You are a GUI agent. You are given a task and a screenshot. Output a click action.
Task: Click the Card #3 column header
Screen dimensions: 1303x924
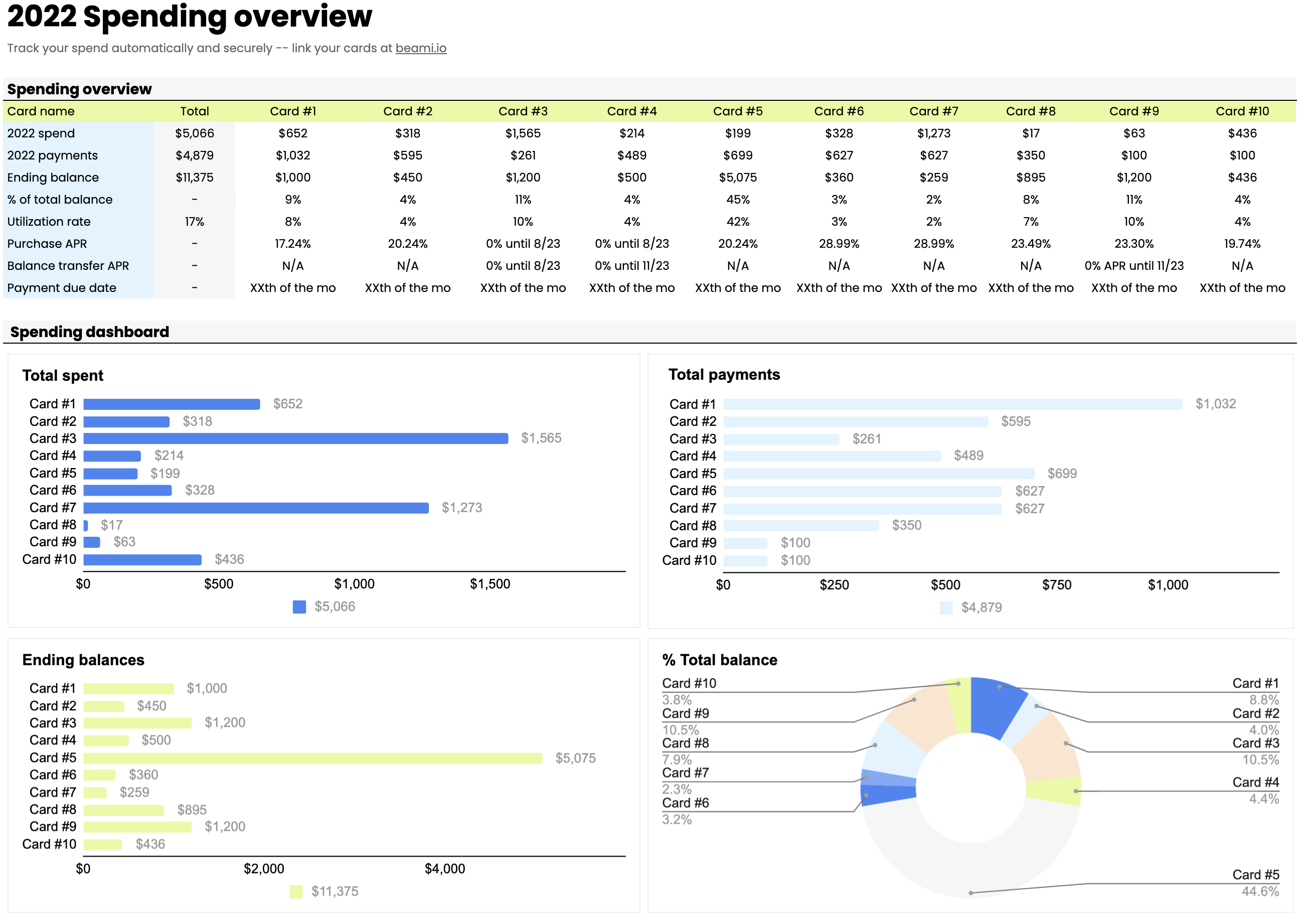point(523,111)
